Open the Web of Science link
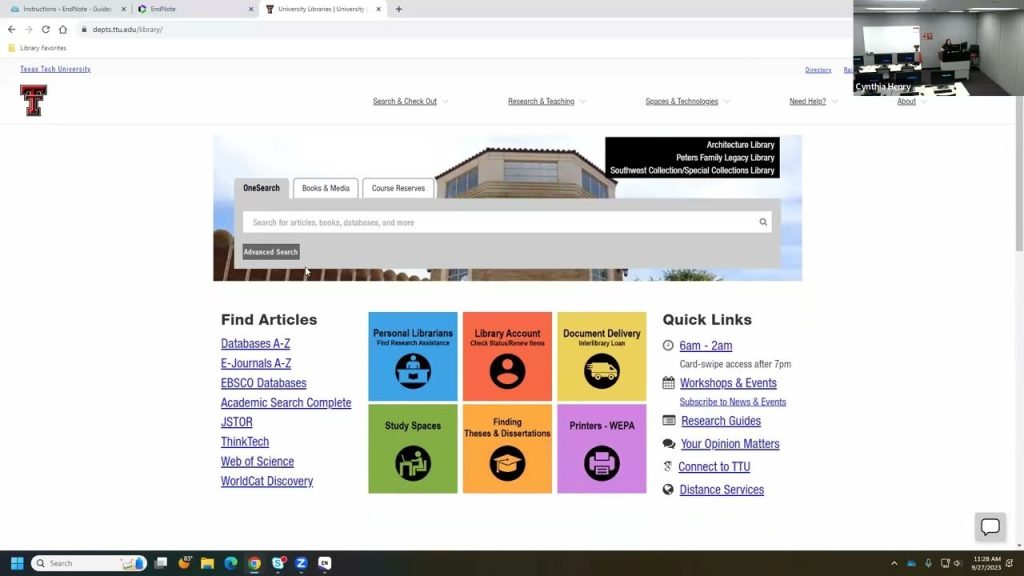 point(257,461)
